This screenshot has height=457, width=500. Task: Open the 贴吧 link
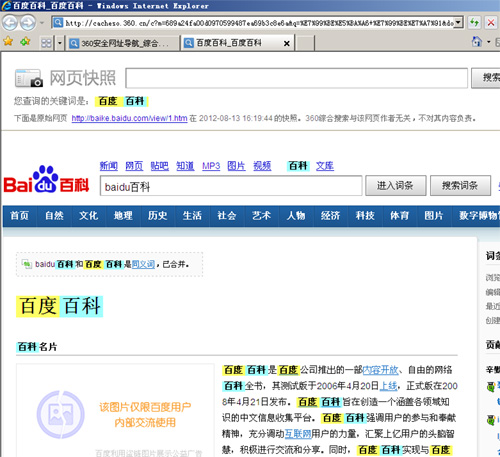[160, 166]
